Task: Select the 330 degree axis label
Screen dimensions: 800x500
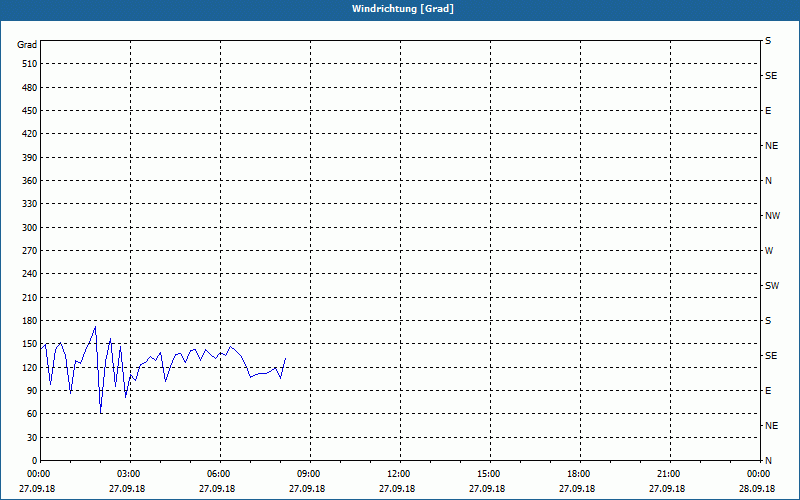Action: pyautogui.click(x=29, y=204)
